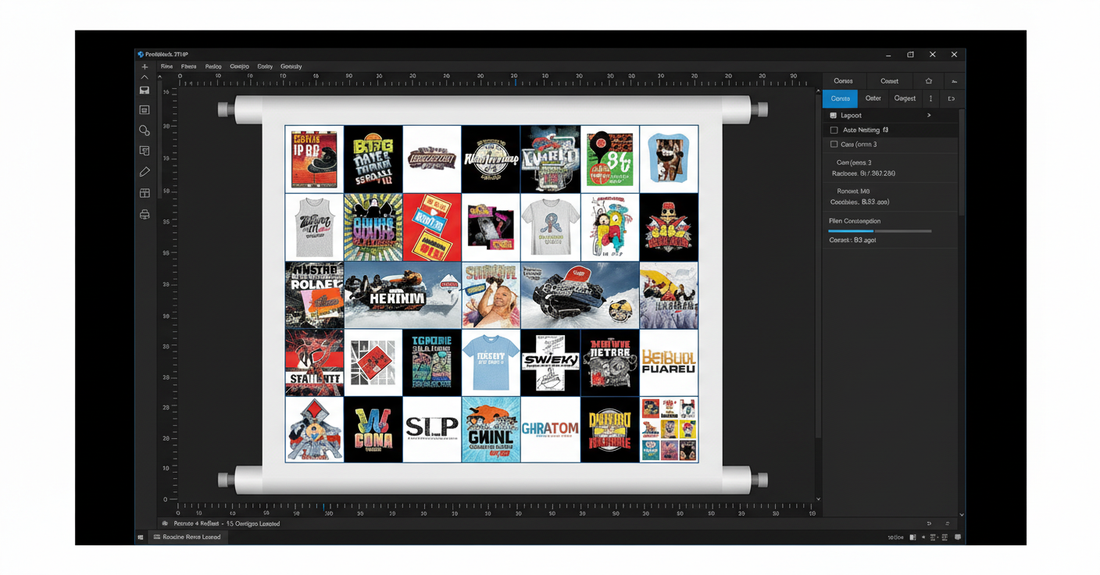This screenshot has width=1100, height=575.
Task: Open the Fhees menu
Action: point(189,67)
